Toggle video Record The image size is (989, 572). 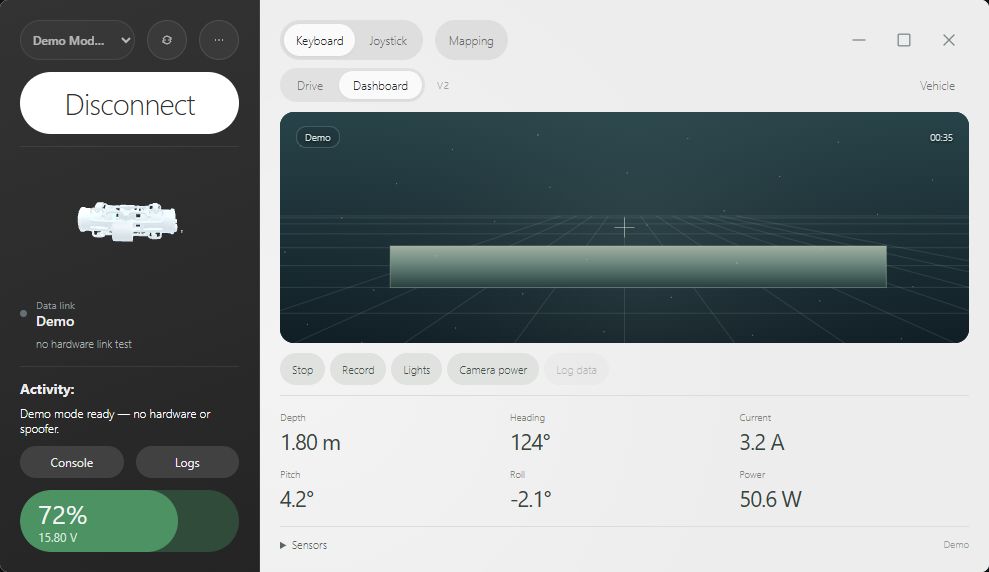[x=358, y=370]
